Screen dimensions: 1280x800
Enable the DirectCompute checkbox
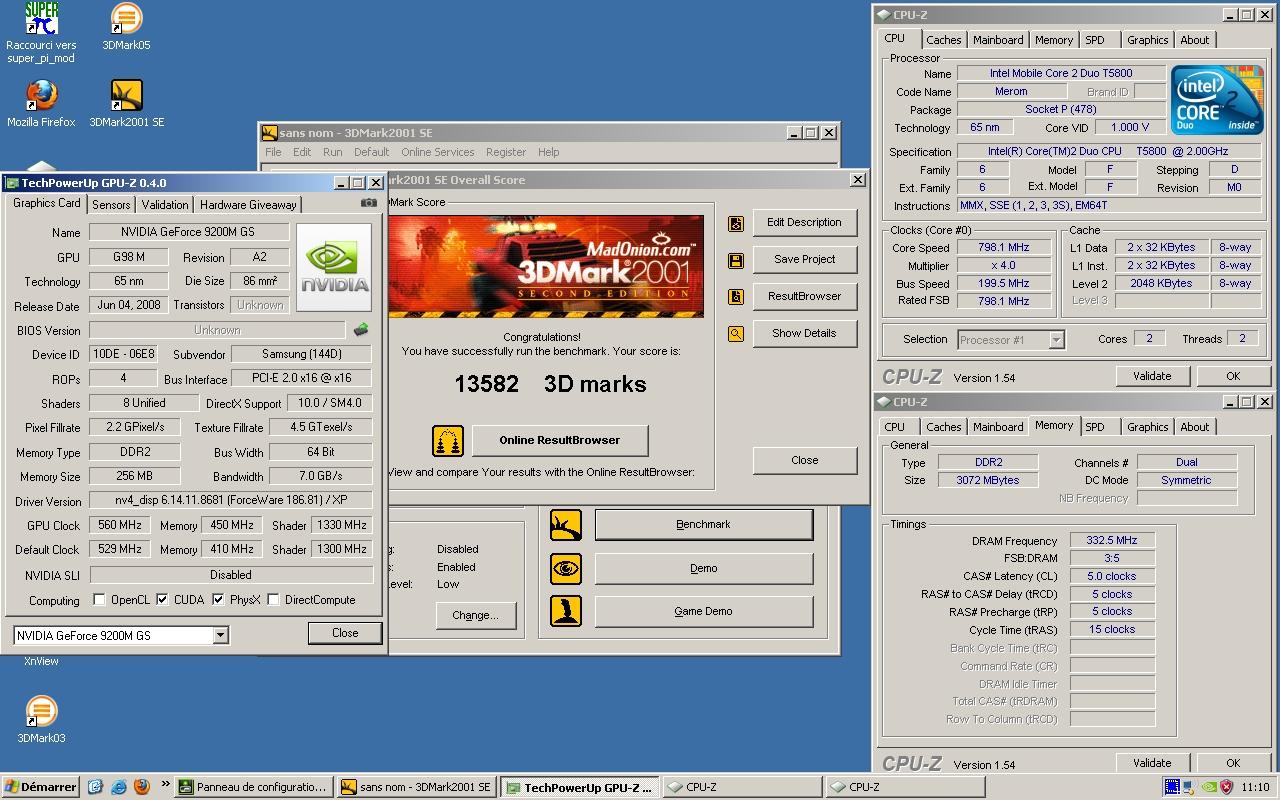click(x=273, y=600)
